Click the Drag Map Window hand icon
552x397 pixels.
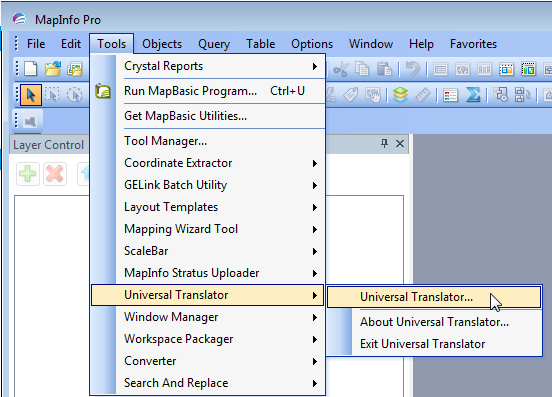373,95
